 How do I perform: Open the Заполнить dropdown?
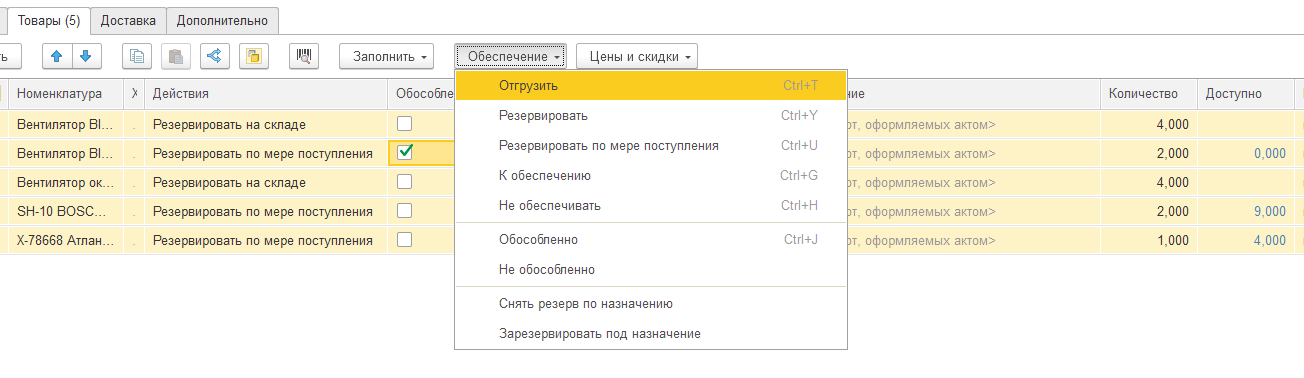(386, 57)
